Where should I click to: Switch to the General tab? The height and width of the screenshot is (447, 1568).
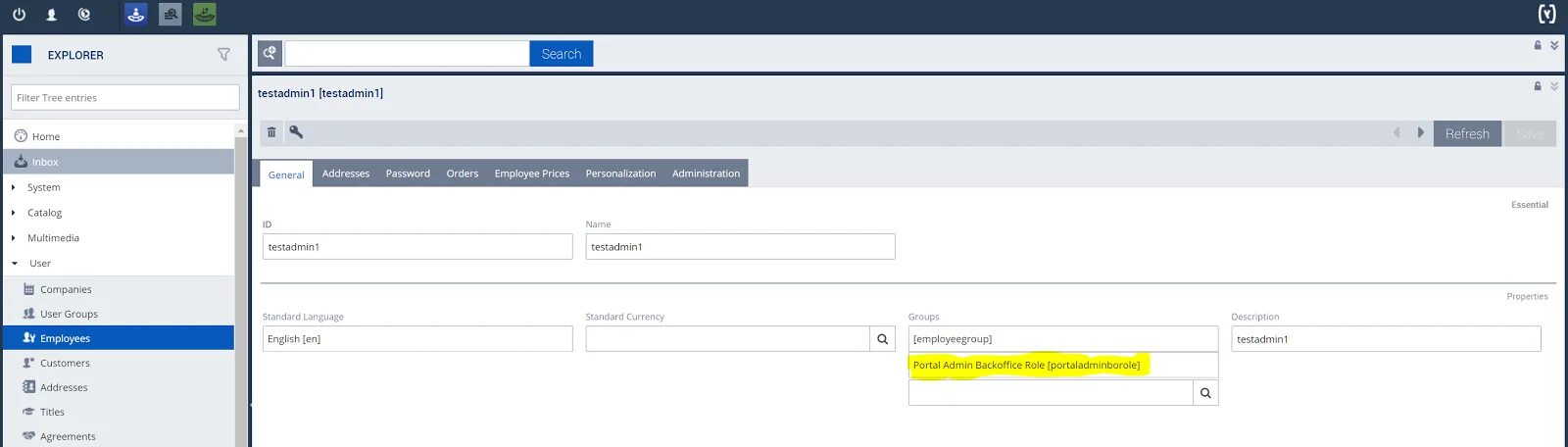(286, 174)
